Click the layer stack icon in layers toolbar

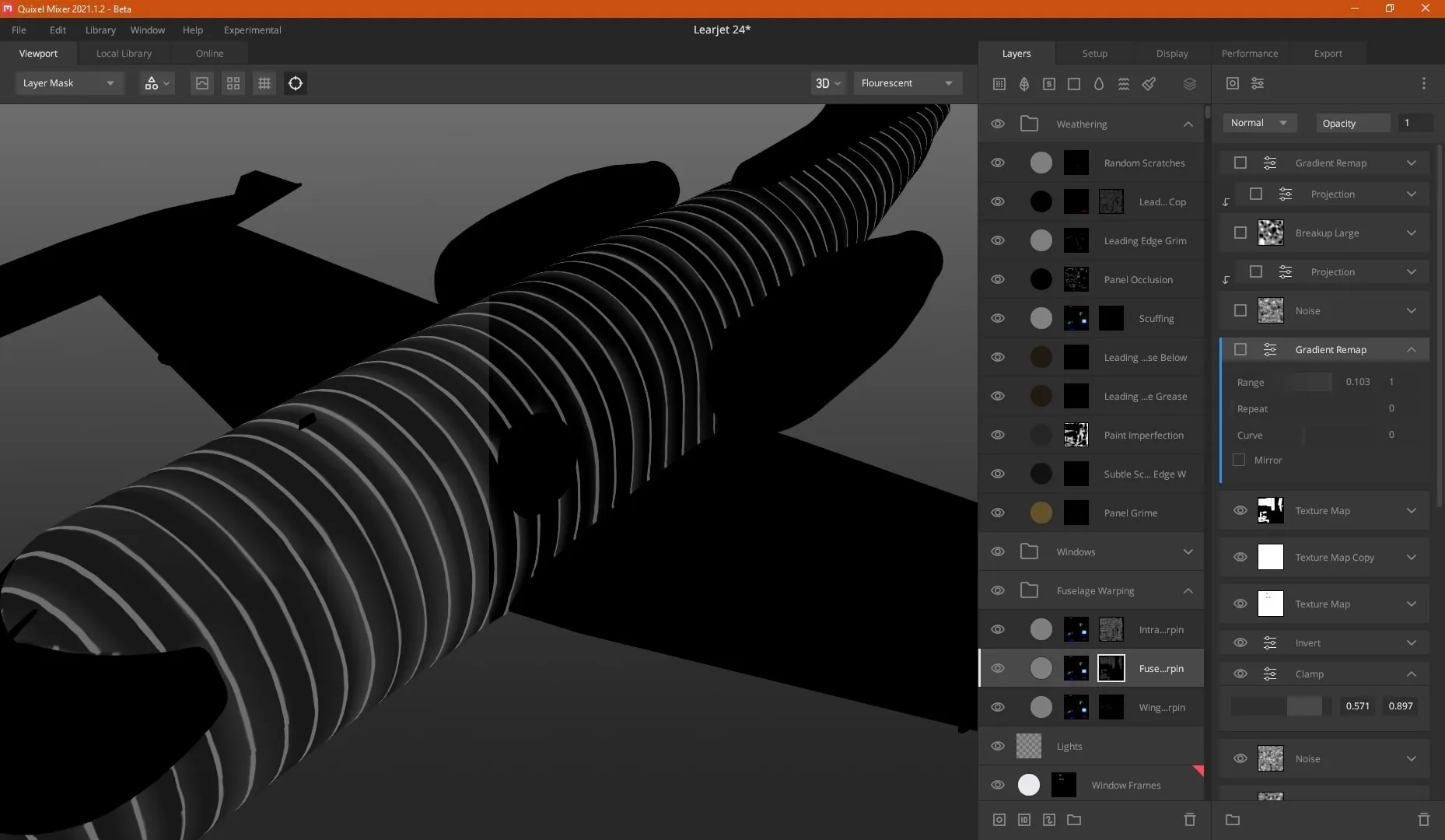(1189, 83)
